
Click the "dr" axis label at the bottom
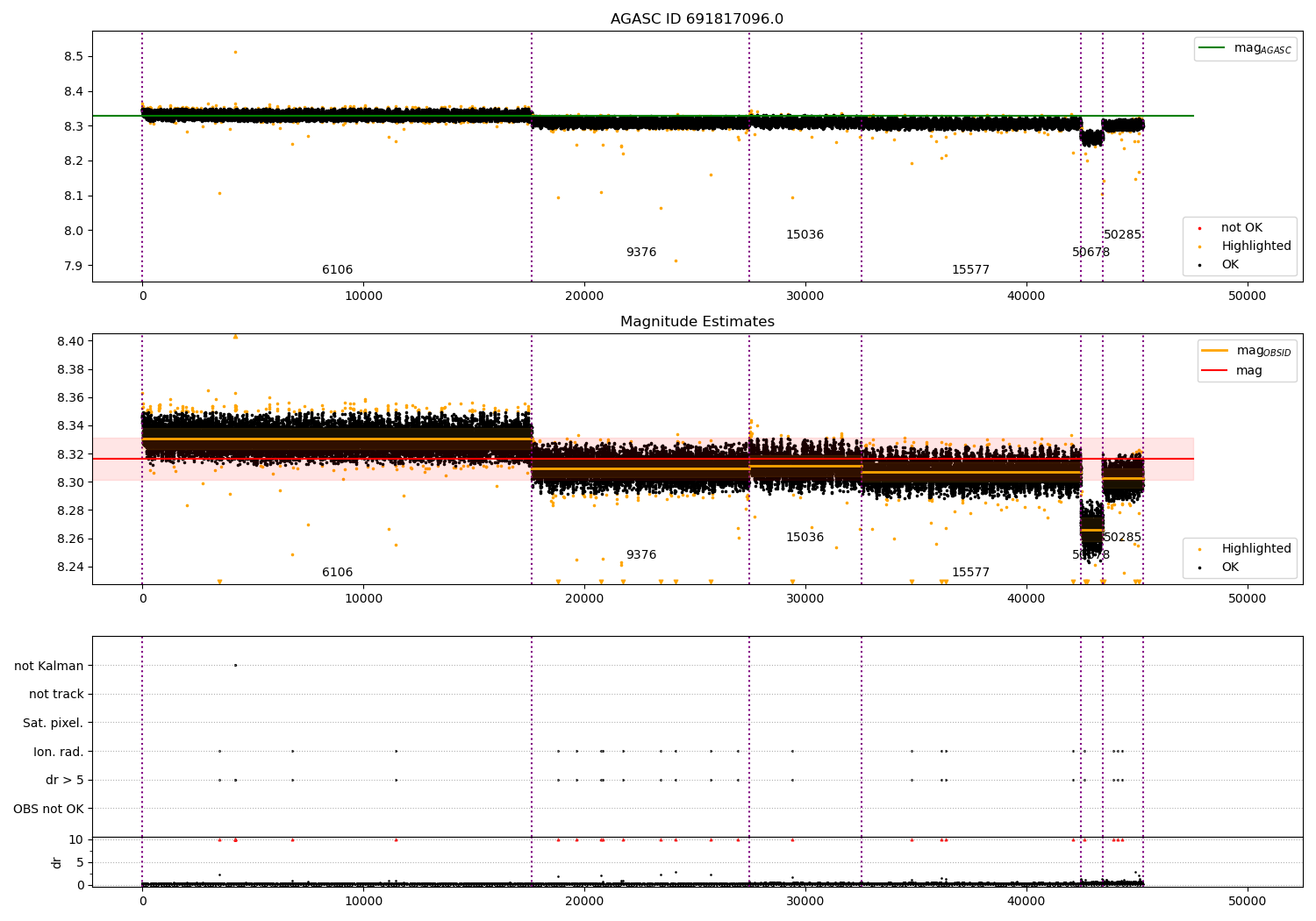[57, 862]
